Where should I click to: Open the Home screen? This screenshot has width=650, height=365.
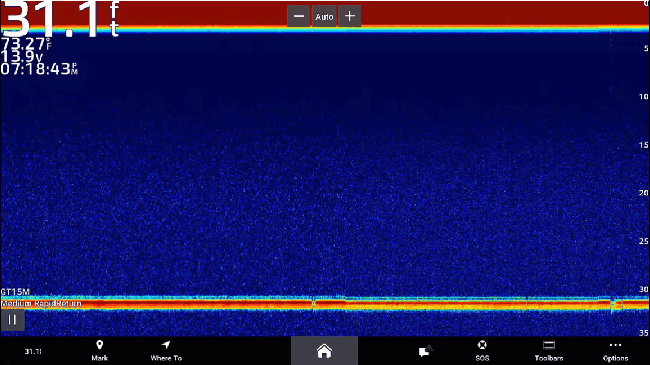coord(324,351)
